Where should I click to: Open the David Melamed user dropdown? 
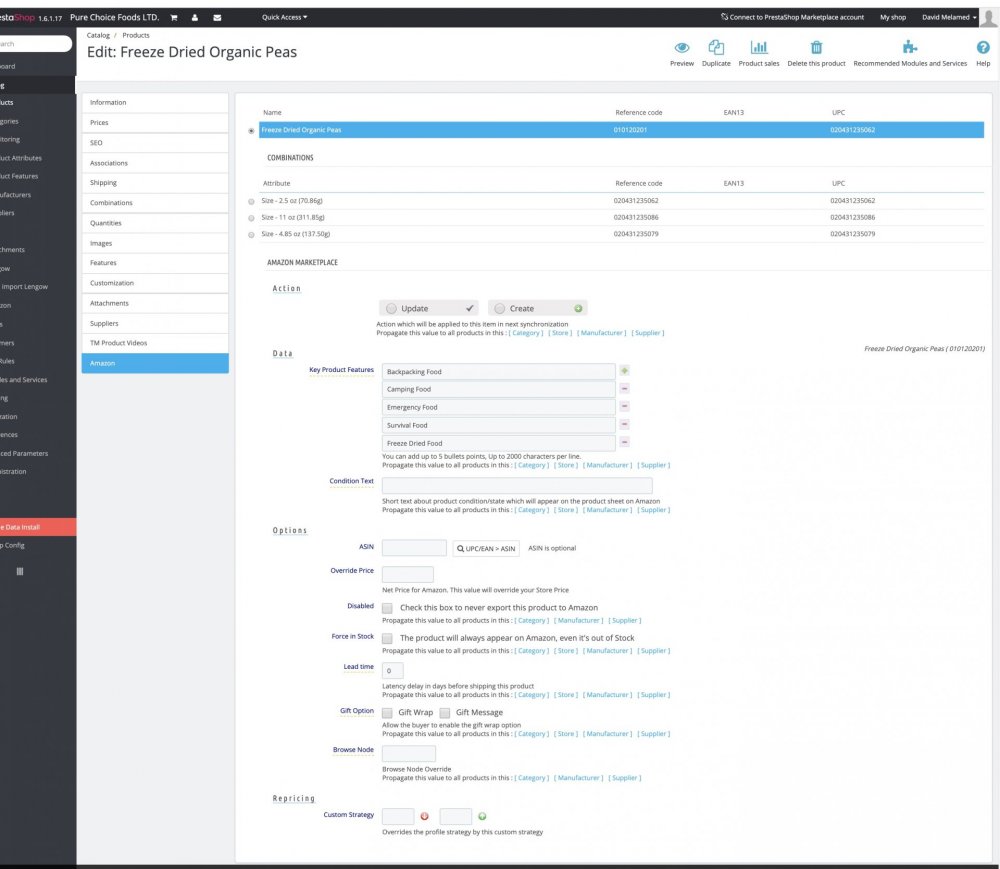[x=949, y=17]
